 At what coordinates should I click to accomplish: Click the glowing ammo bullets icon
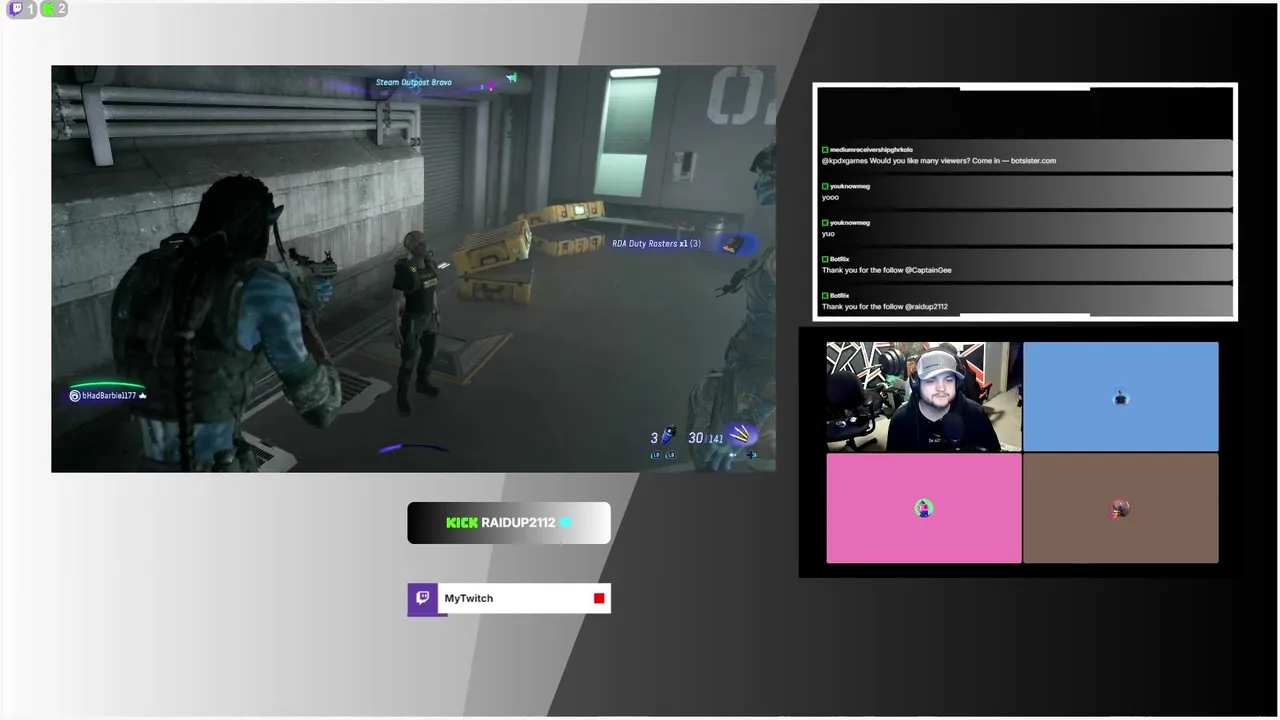tap(740, 434)
